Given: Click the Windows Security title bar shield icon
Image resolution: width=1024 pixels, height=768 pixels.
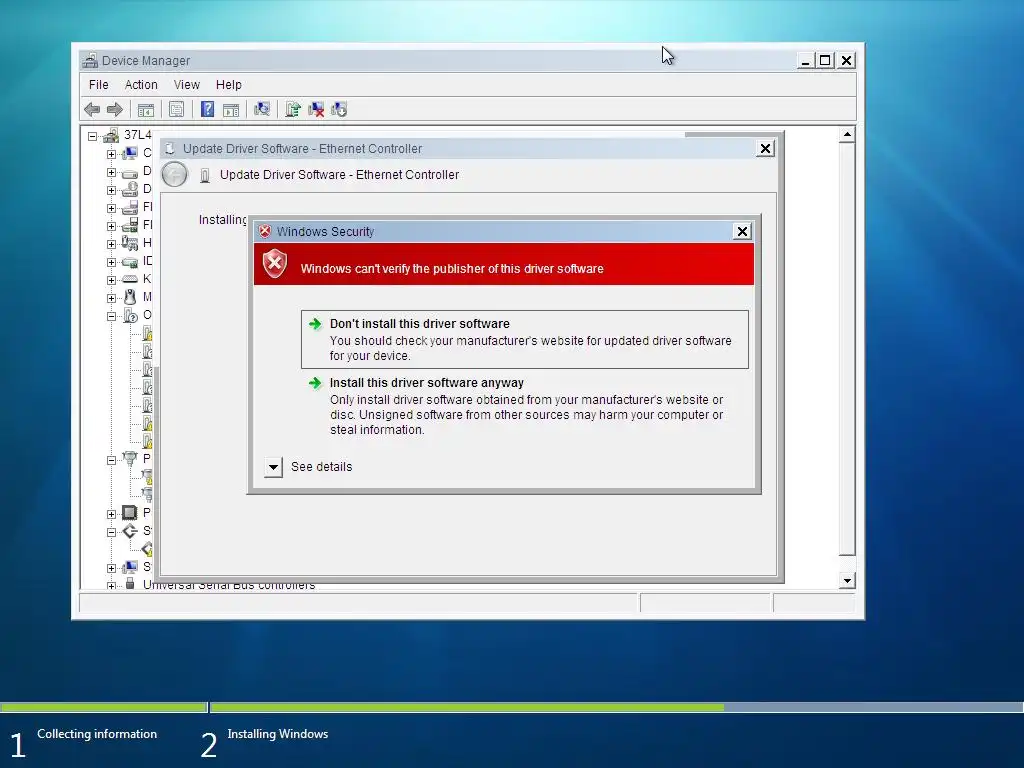Looking at the screenshot, I should [x=264, y=231].
